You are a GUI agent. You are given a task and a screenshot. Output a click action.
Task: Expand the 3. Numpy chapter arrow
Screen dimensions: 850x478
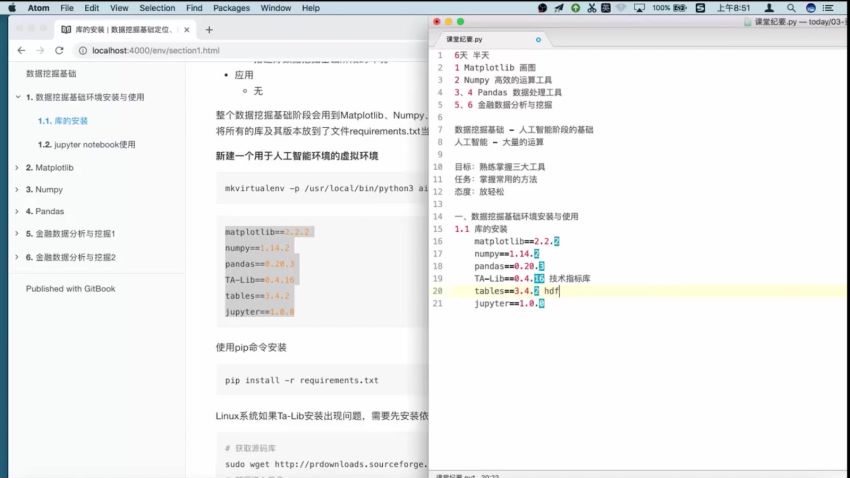tap(17, 190)
